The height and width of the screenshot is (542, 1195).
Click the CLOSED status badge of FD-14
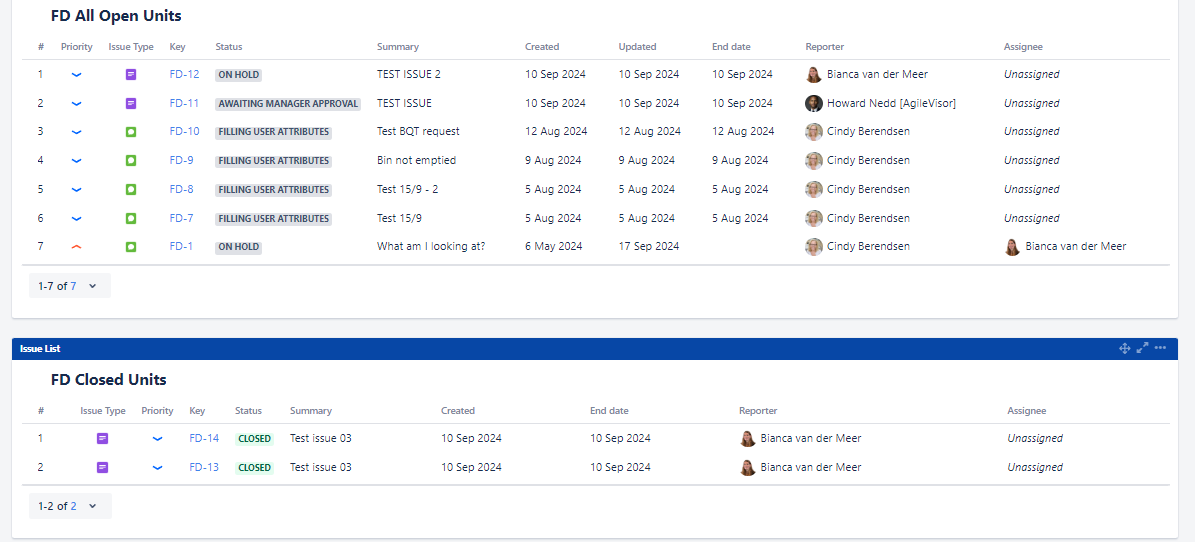255,438
